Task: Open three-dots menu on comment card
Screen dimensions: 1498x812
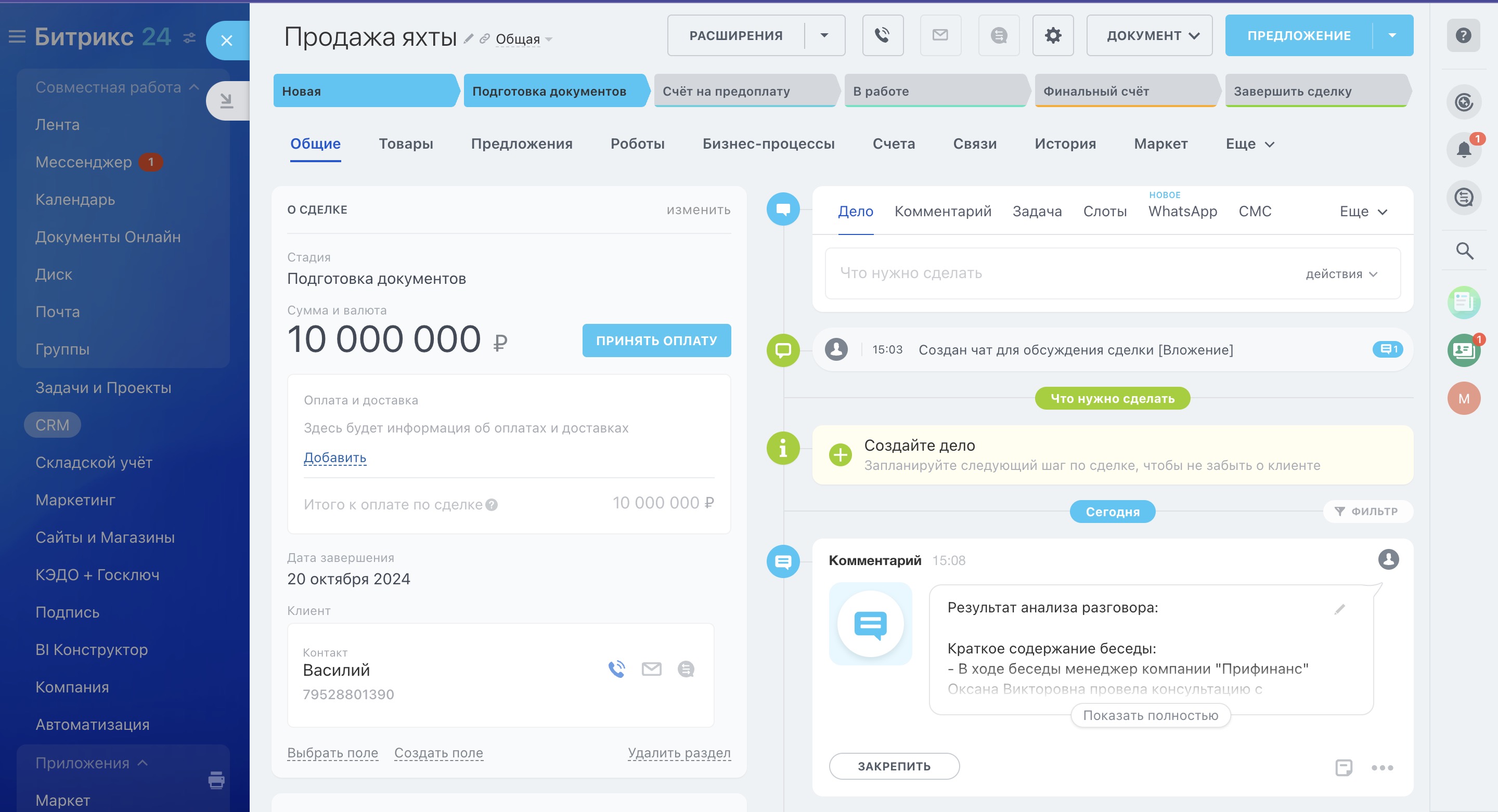Action: [x=1381, y=768]
